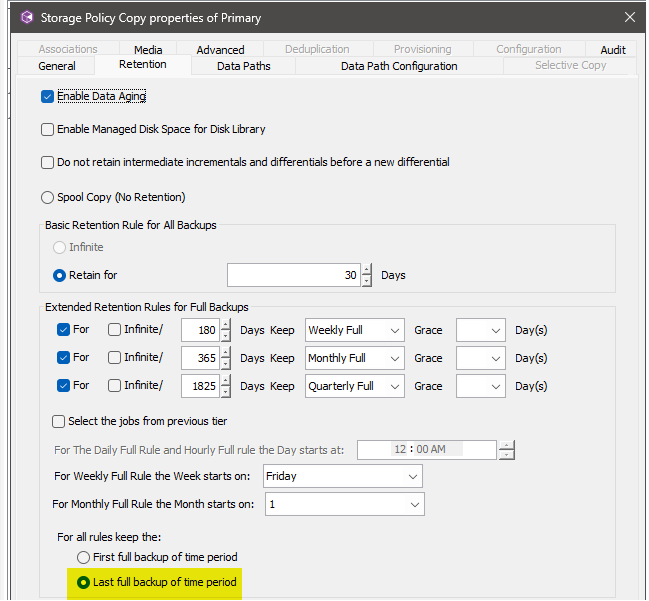This screenshot has width=649, height=601.
Task: Tick Infinite checkbox for the 365 days rule
Action: point(115,358)
